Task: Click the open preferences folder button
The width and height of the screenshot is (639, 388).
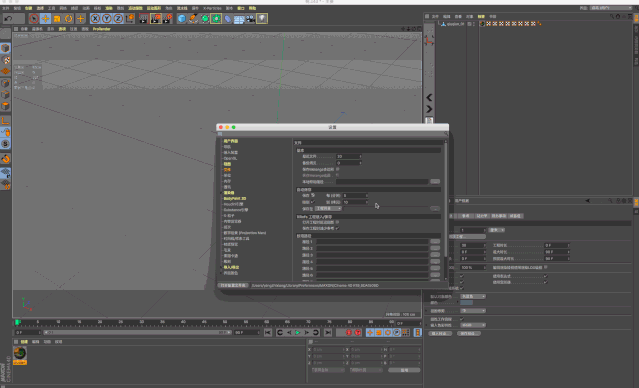Action: [x=233, y=285]
